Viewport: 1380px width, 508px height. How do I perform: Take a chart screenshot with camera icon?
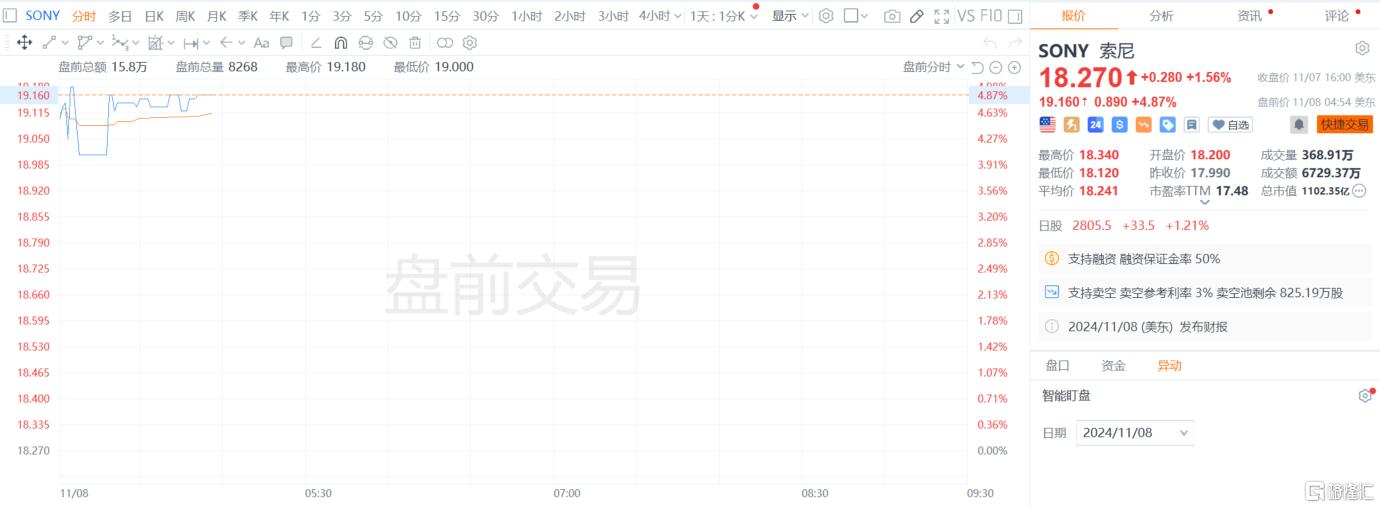pos(892,16)
